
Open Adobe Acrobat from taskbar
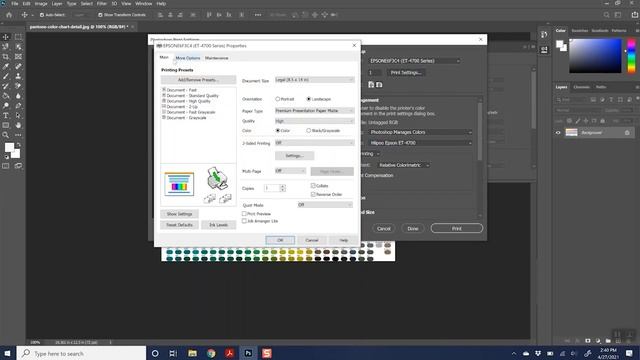point(229,353)
